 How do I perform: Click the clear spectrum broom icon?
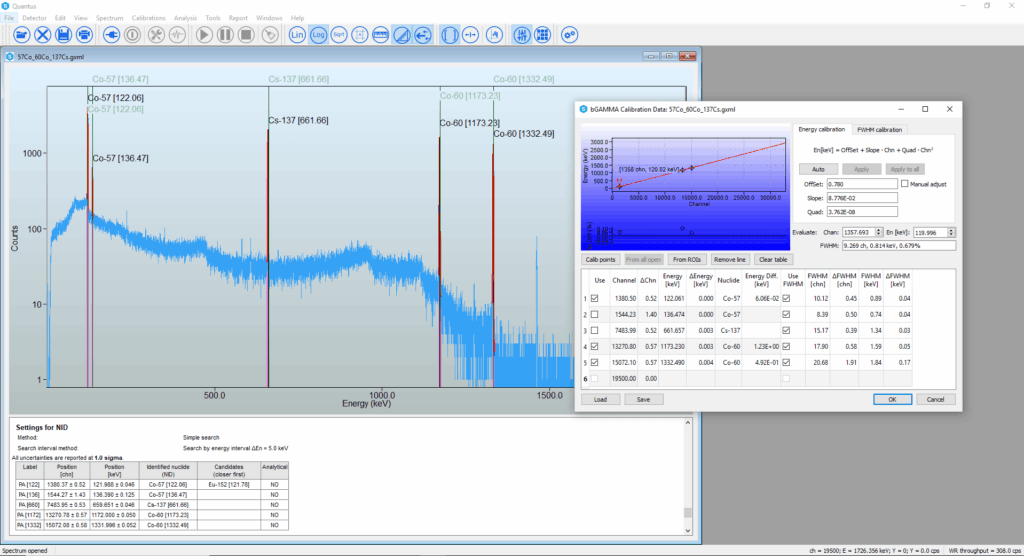tap(270, 35)
